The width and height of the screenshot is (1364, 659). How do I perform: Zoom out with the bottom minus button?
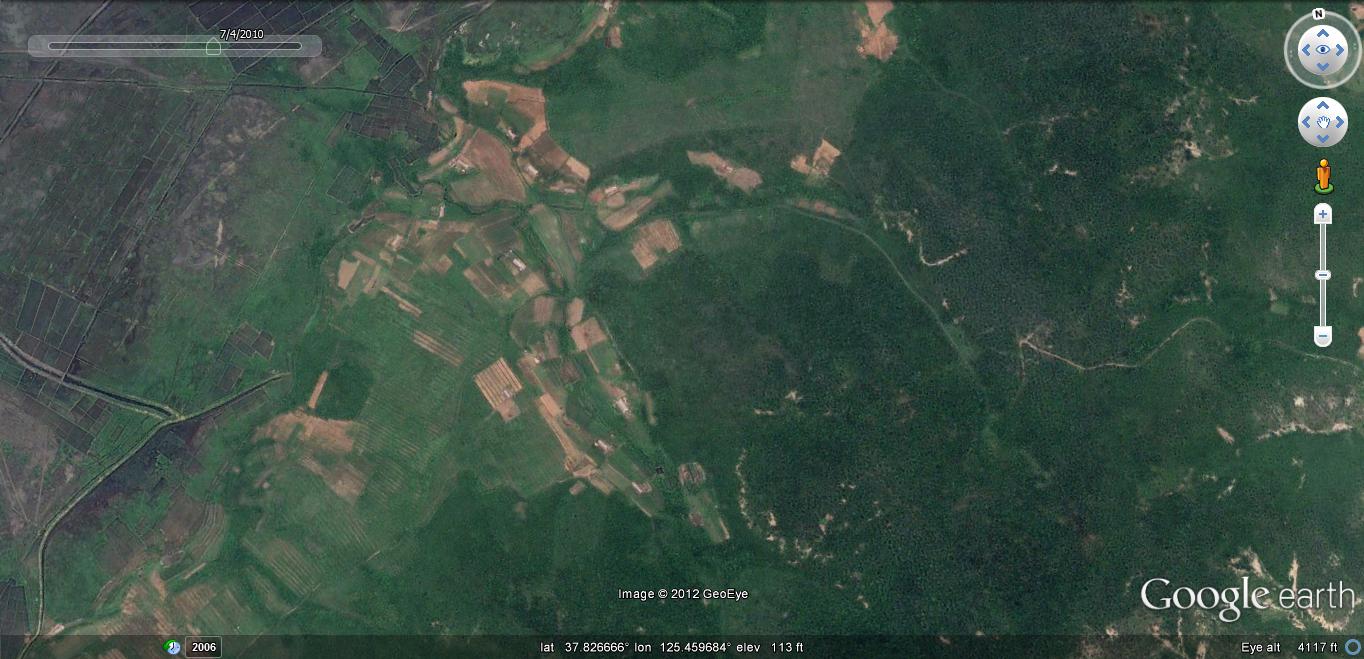(1323, 337)
